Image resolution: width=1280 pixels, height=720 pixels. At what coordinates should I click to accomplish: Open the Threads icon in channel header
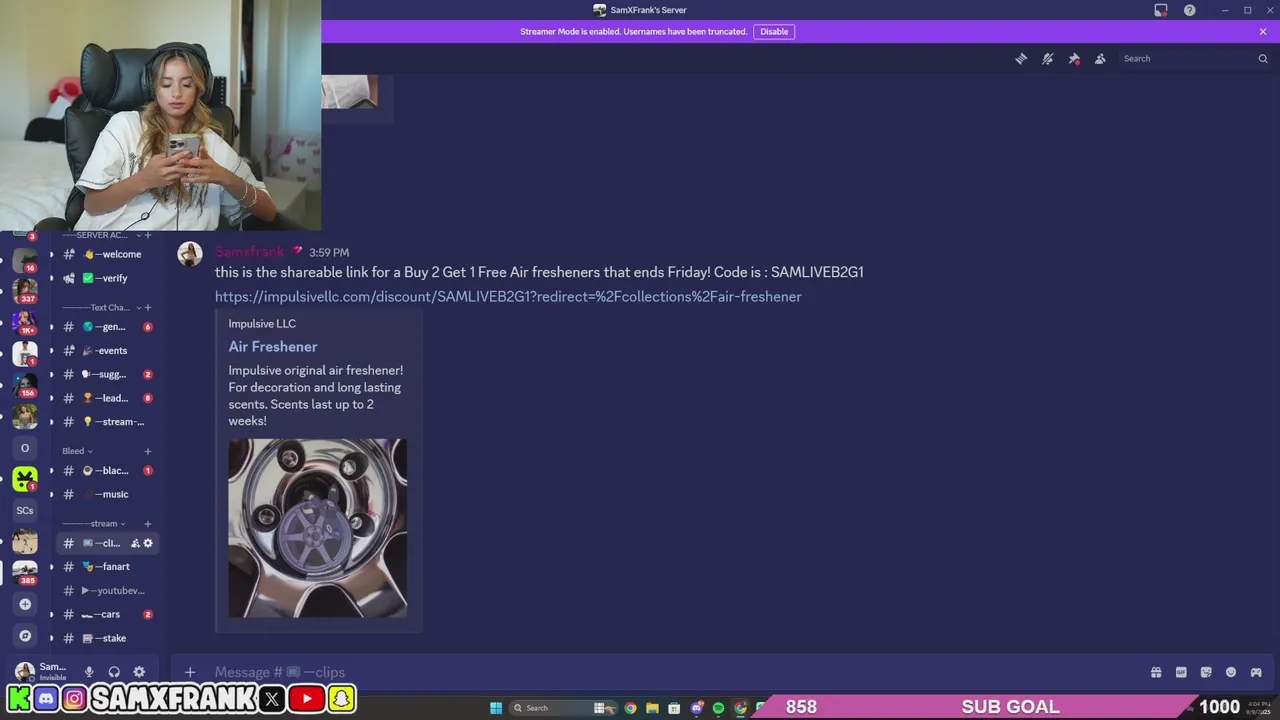(1021, 59)
